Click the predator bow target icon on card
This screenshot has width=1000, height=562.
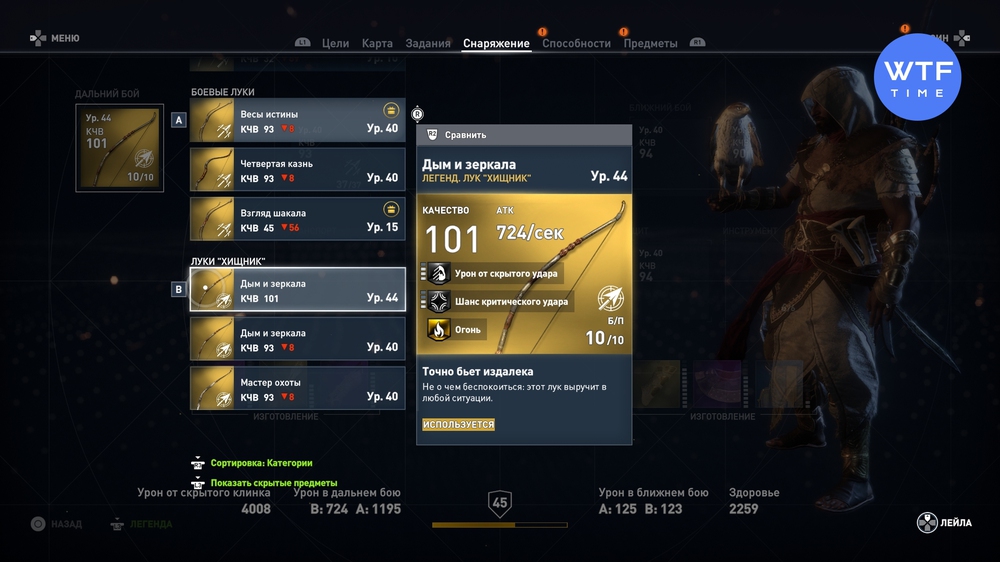pos(610,299)
